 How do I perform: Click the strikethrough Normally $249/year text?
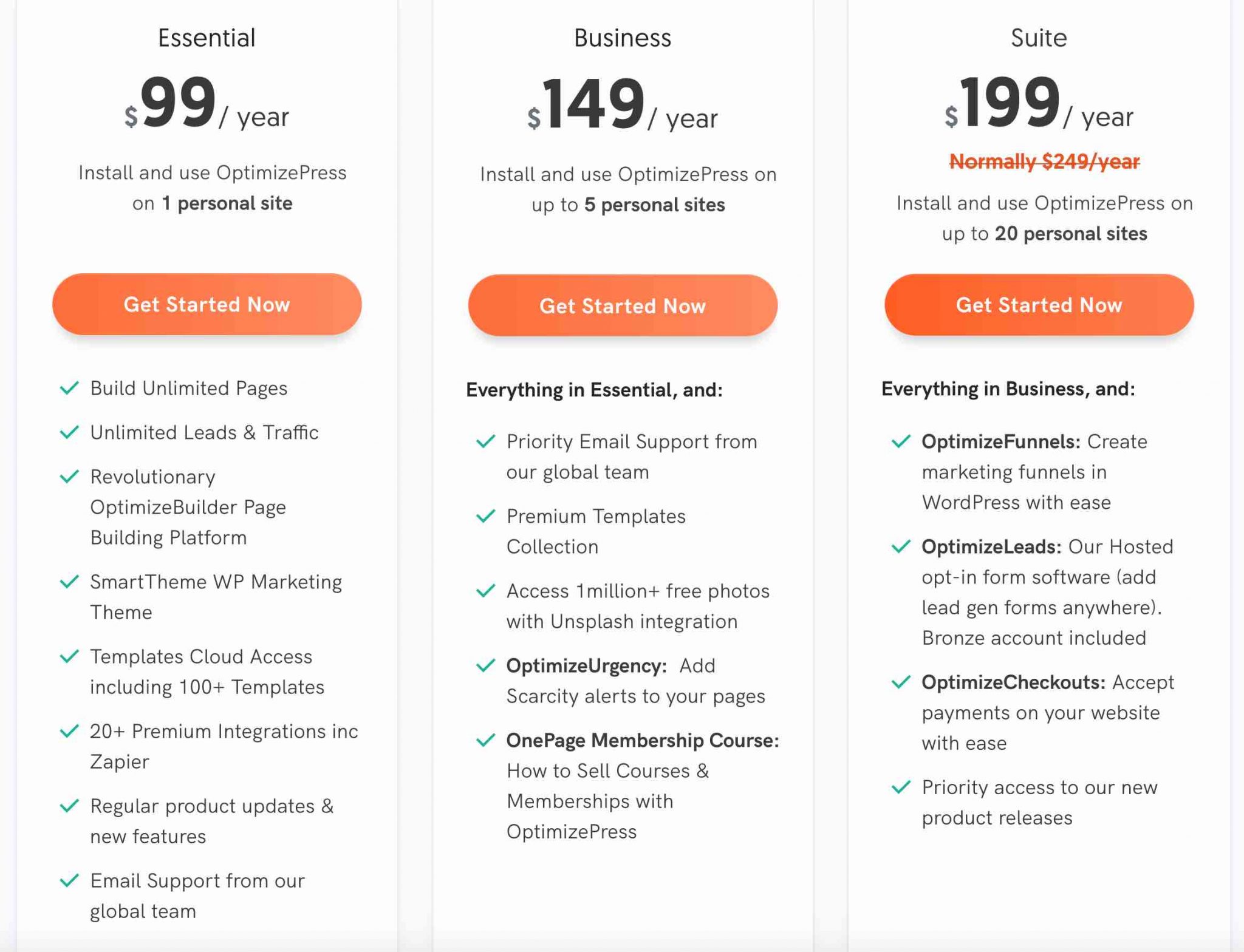tap(1044, 161)
